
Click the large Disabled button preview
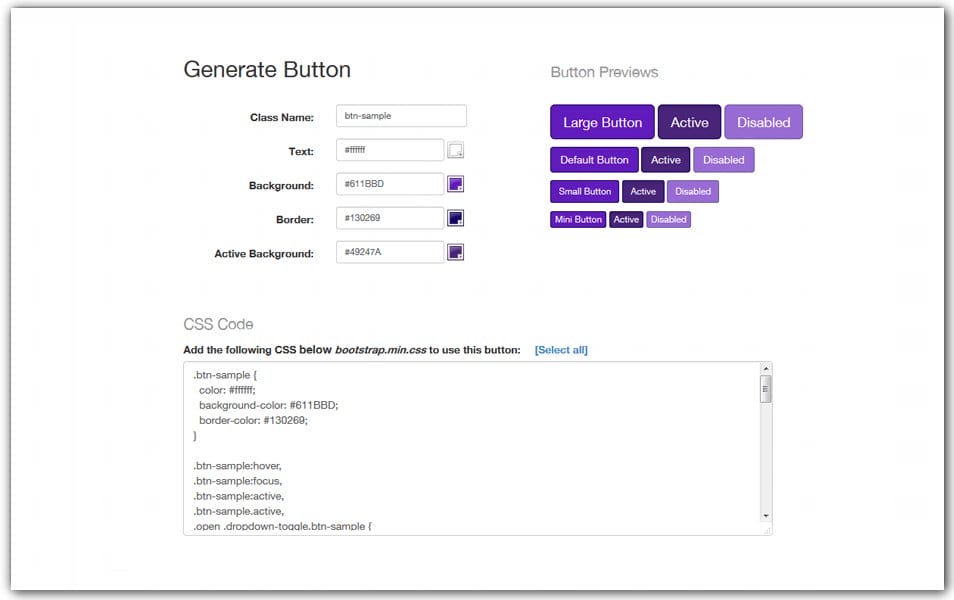pyautogui.click(x=764, y=122)
